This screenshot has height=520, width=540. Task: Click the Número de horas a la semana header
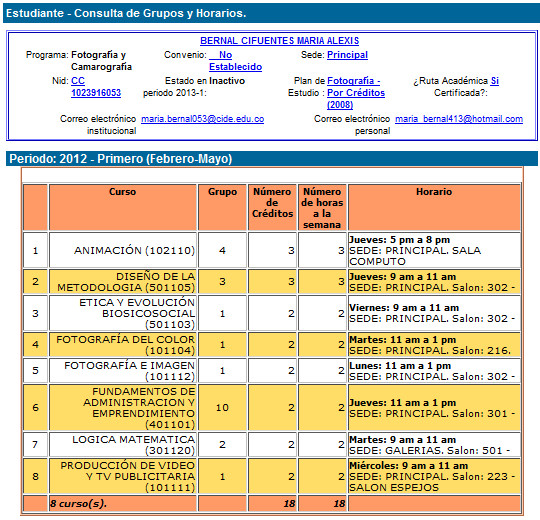(x=322, y=207)
